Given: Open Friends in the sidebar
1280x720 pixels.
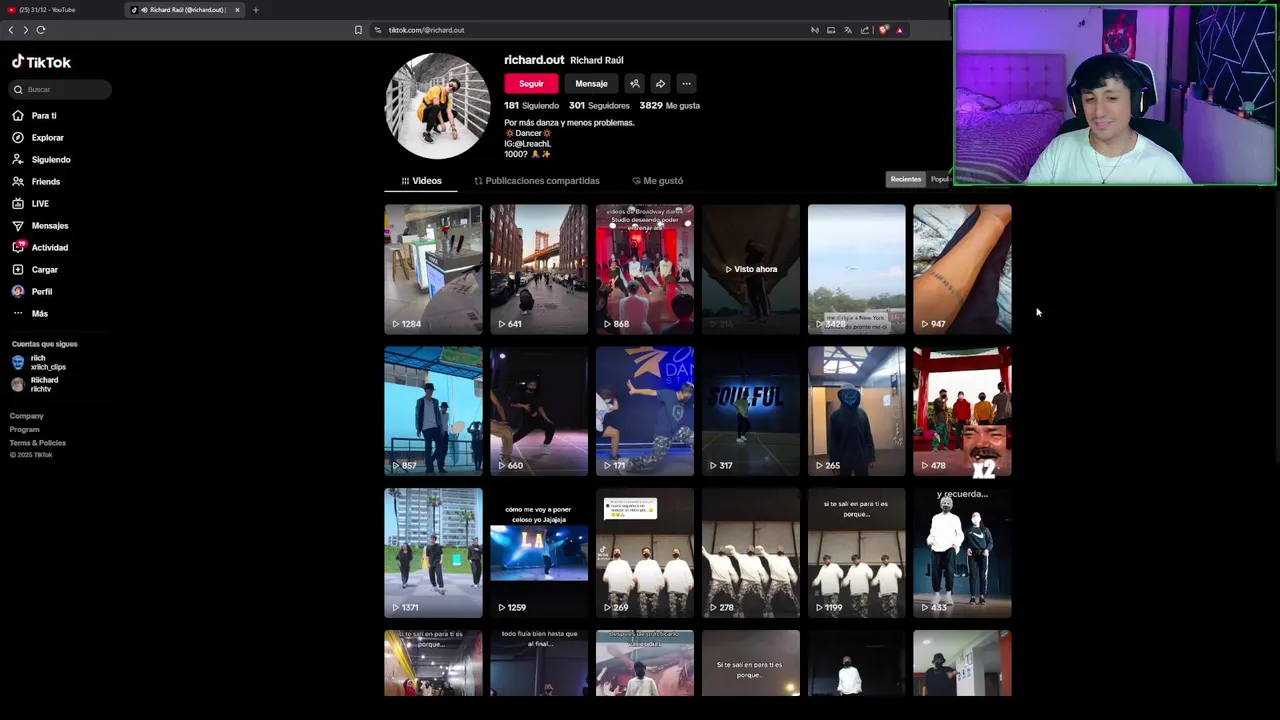Looking at the screenshot, I should click(x=36, y=181).
